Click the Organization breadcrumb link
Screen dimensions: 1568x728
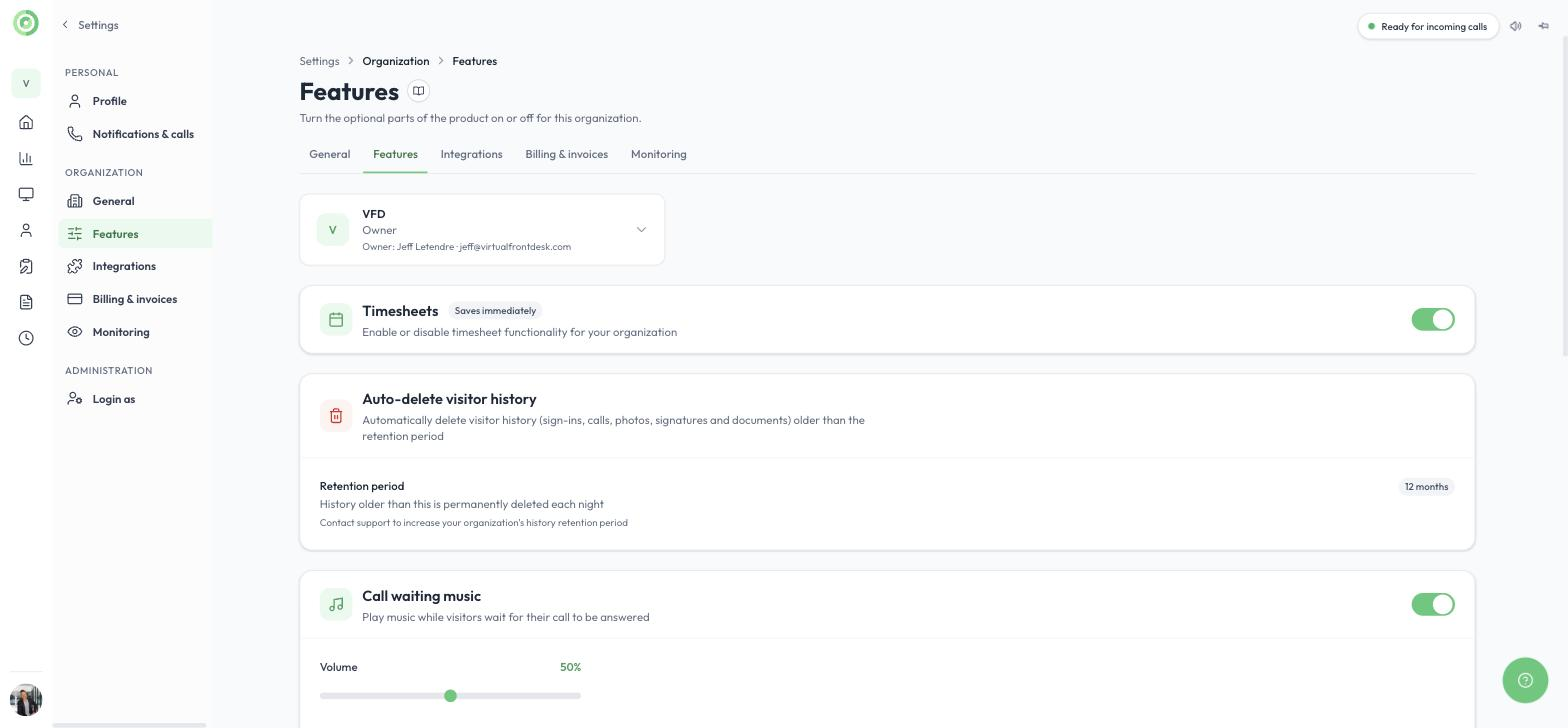pyautogui.click(x=396, y=61)
